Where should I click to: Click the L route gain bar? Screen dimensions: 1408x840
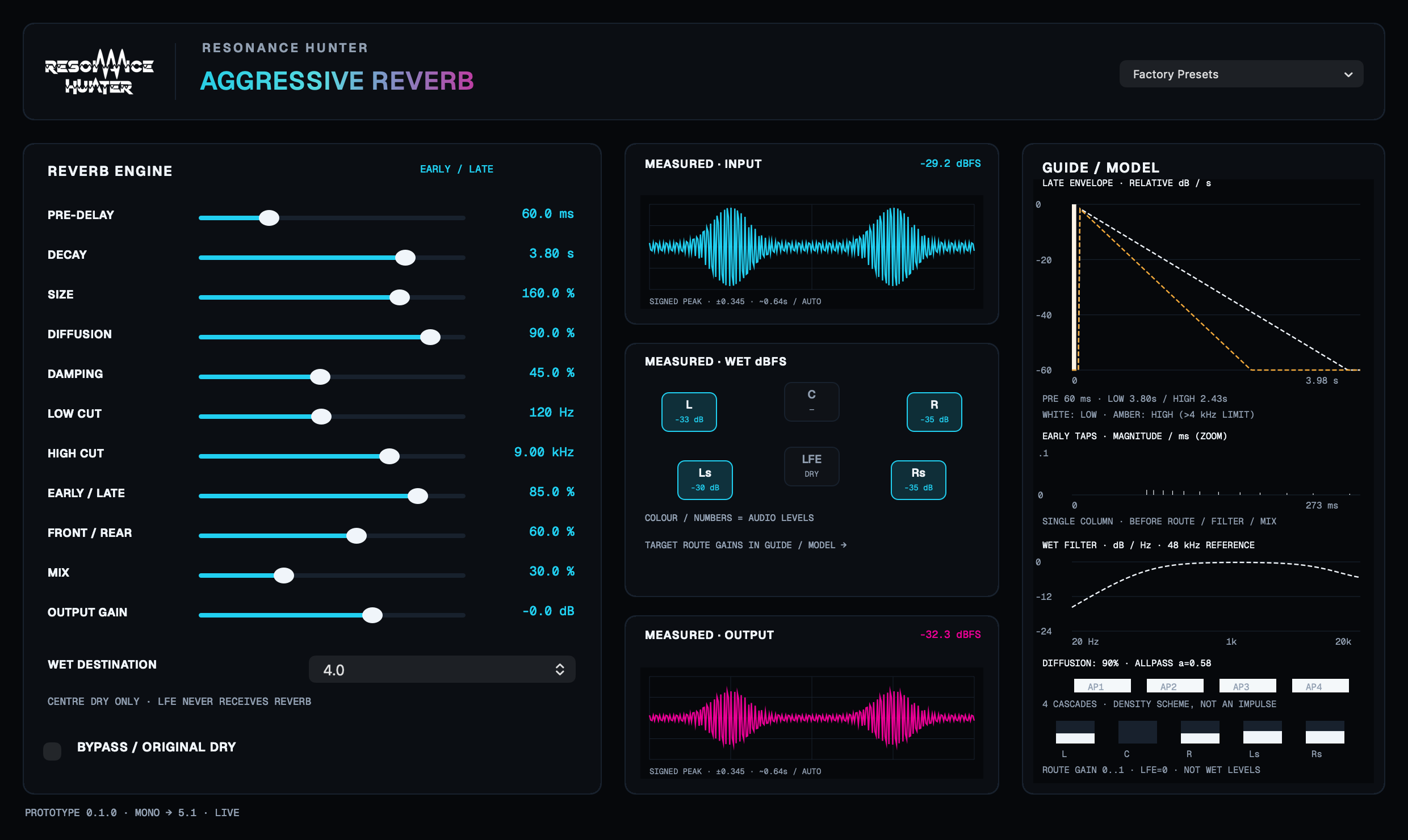pyautogui.click(x=1075, y=732)
